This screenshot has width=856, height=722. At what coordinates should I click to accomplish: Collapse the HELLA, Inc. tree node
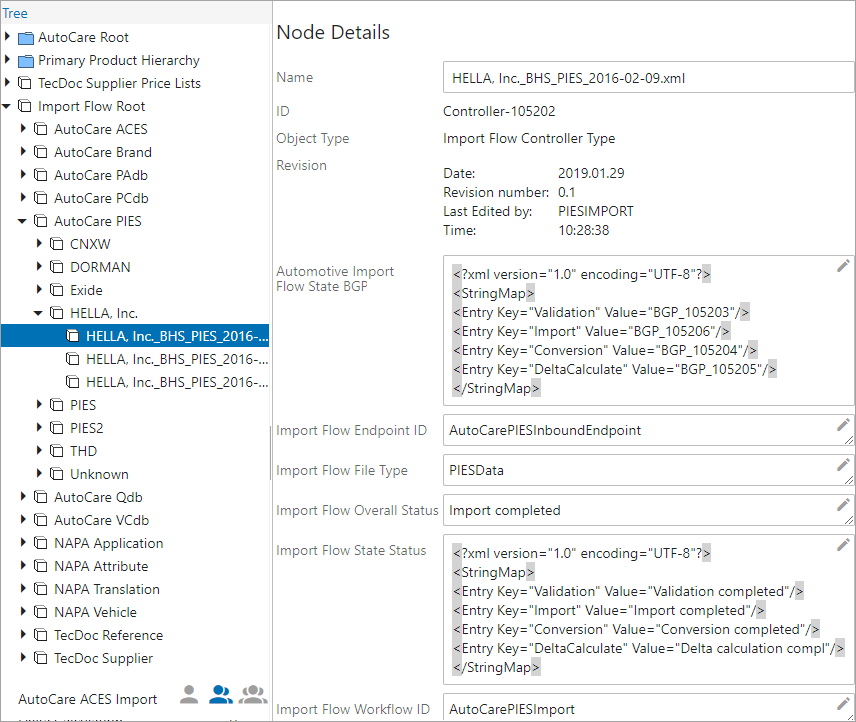(38, 313)
